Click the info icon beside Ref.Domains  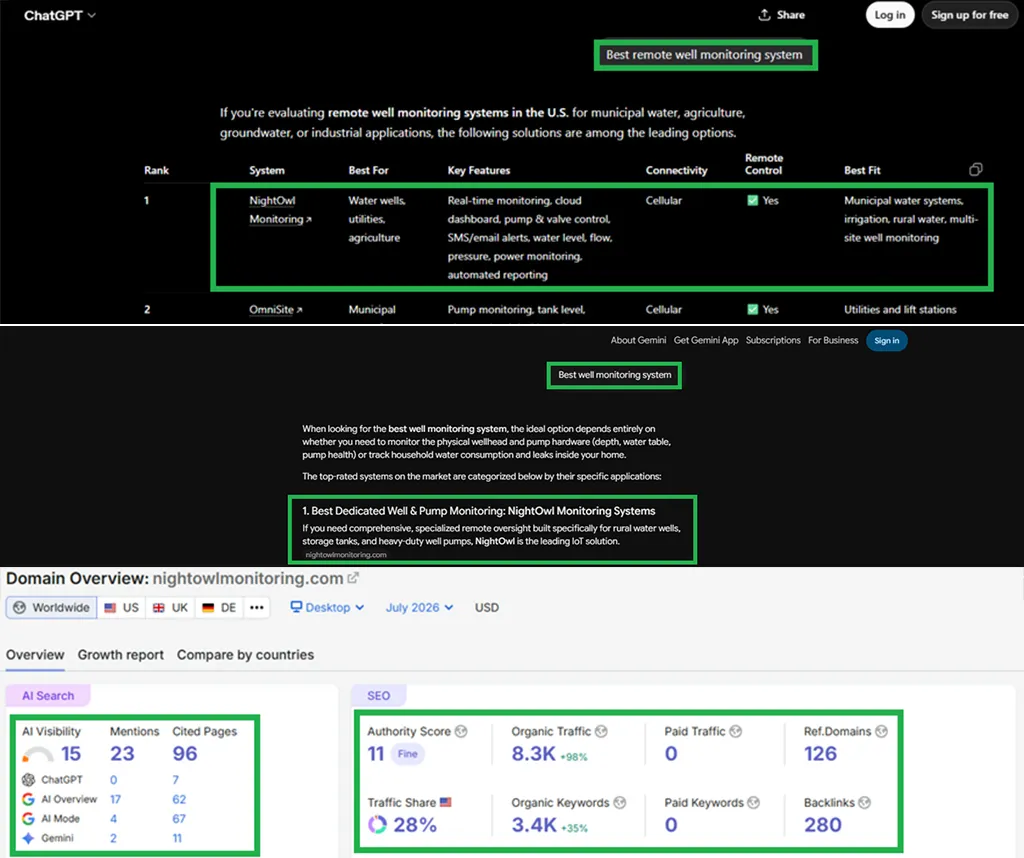pos(882,731)
